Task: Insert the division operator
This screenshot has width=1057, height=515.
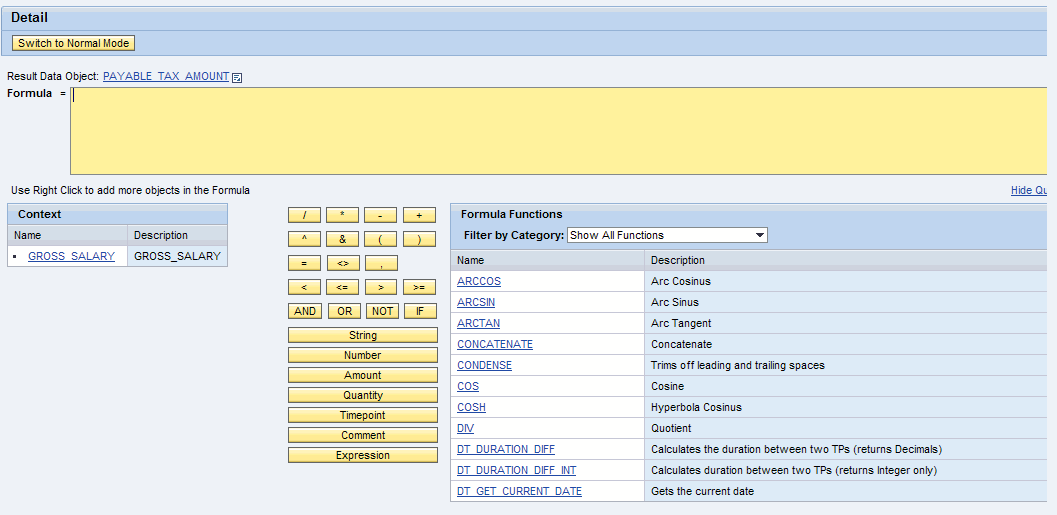Action: tap(304, 215)
